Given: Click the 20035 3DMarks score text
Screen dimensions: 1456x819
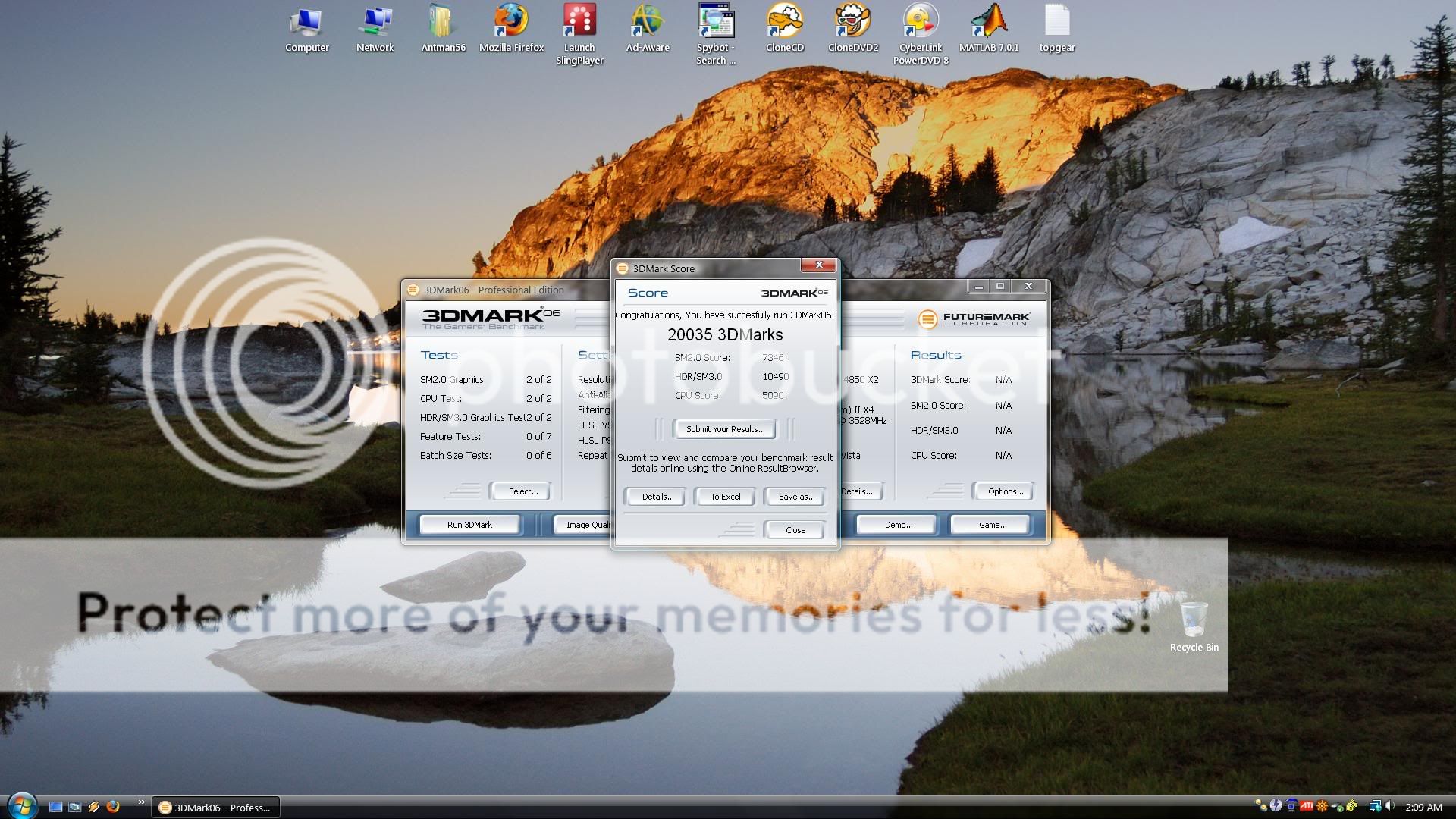Looking at the screenshot, I should (x=725, y=334).
